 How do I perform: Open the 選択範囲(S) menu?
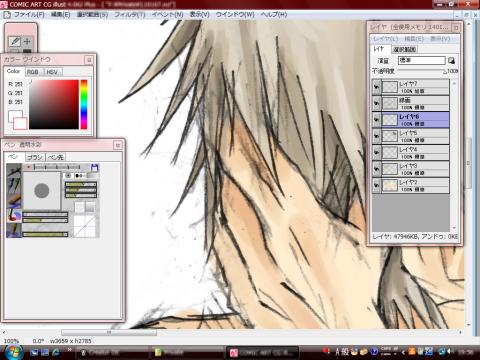[92, 15]
